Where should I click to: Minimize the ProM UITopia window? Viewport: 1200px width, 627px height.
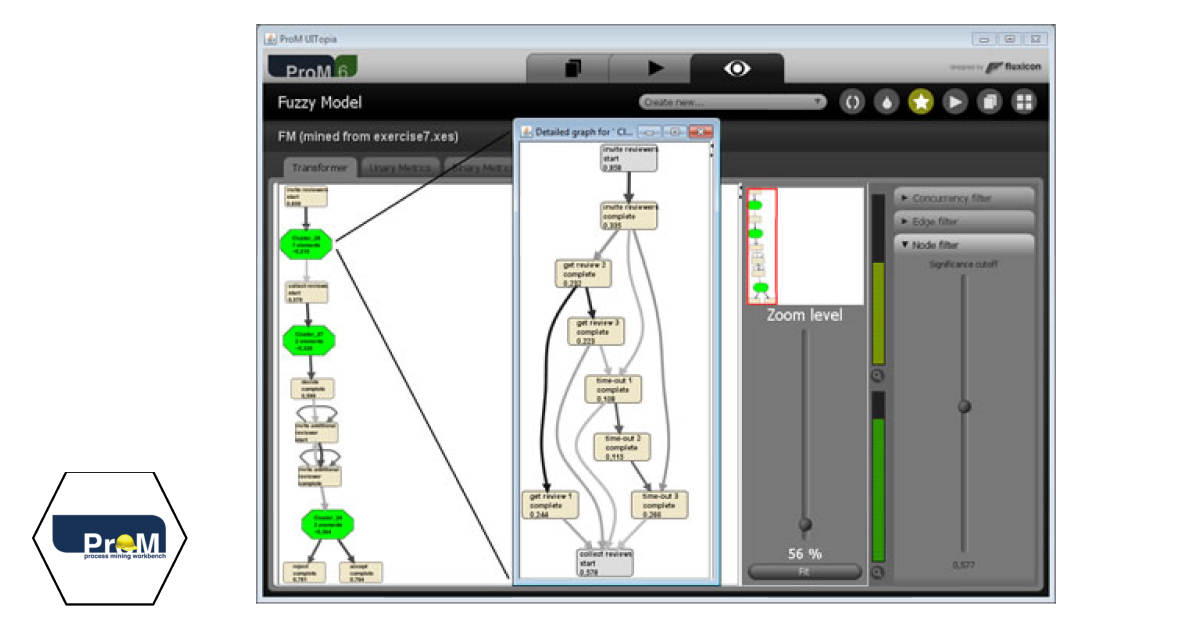point(985,39)
